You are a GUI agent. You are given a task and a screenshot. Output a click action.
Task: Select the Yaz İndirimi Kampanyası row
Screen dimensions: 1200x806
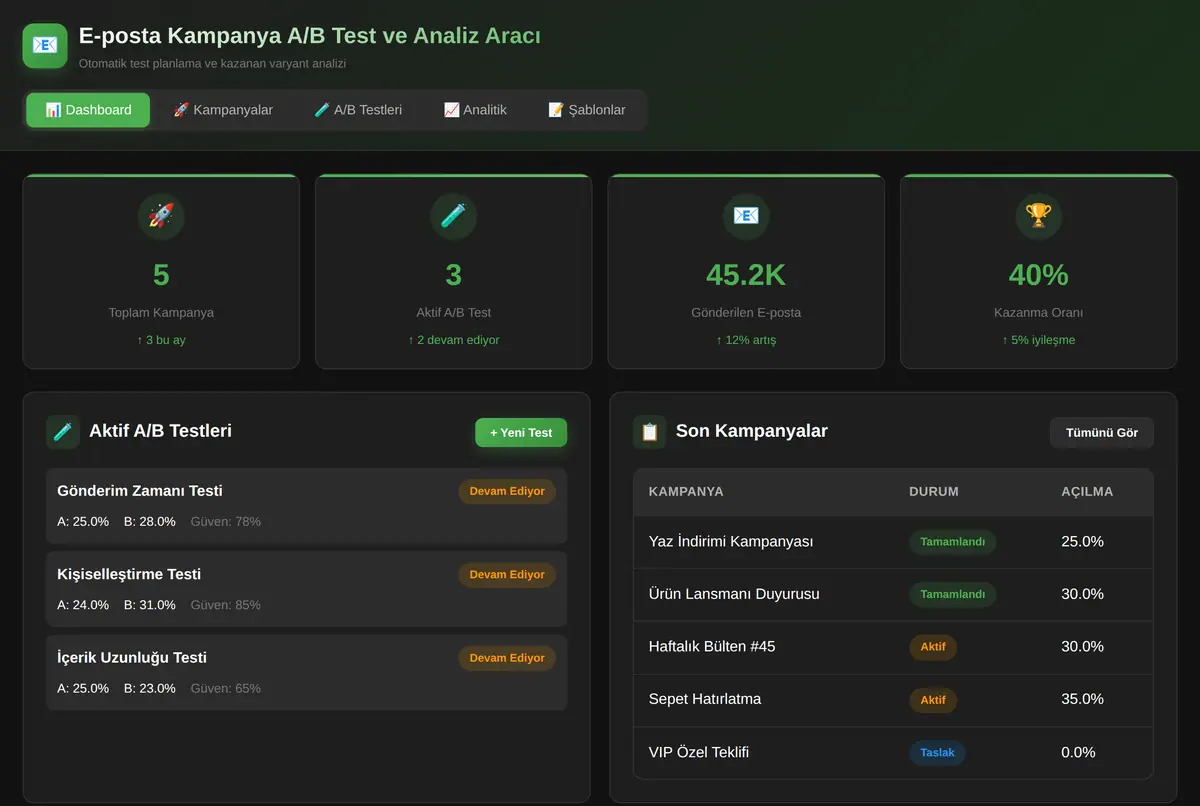(893, 542)
